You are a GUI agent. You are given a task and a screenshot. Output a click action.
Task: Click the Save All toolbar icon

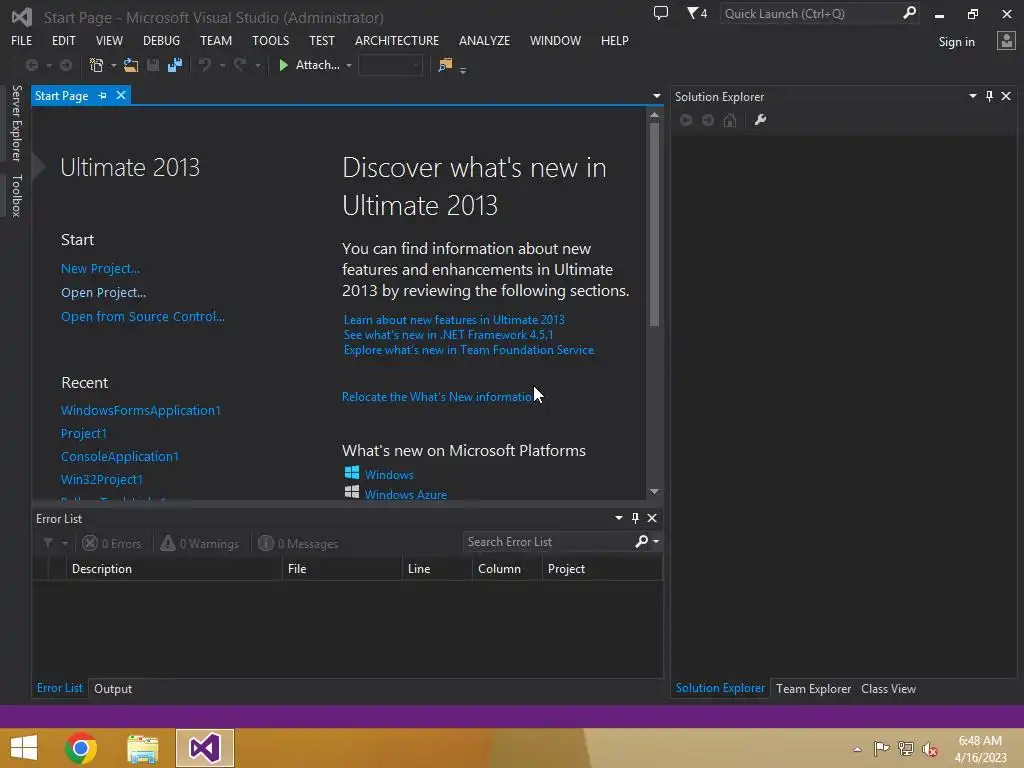[x=174, y=65]
